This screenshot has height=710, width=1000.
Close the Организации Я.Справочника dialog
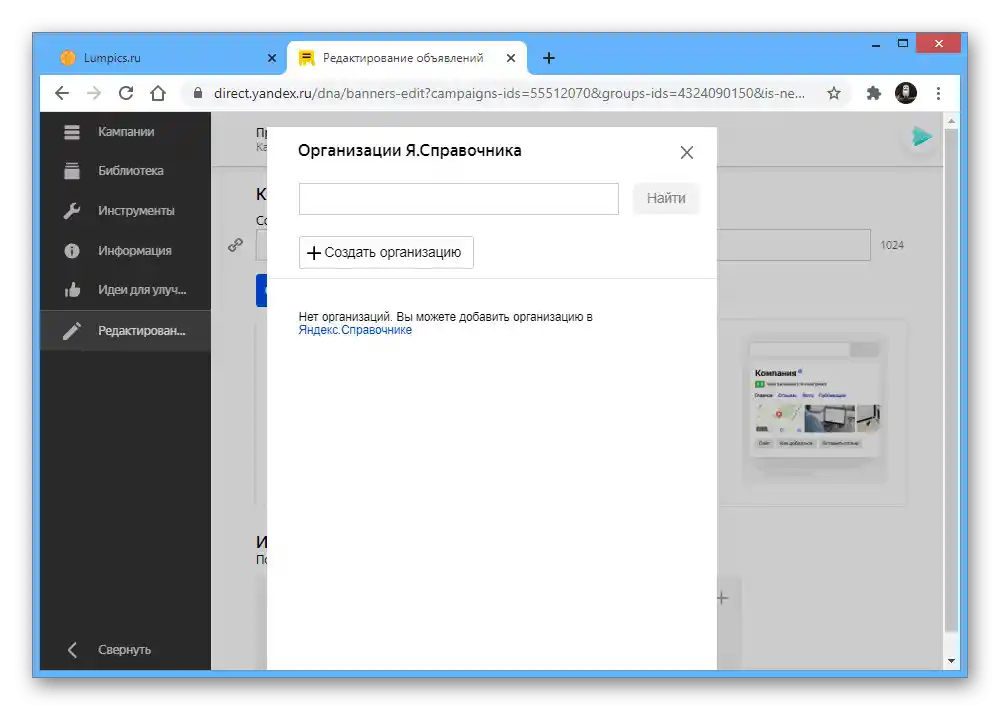(x=686, y=152)
